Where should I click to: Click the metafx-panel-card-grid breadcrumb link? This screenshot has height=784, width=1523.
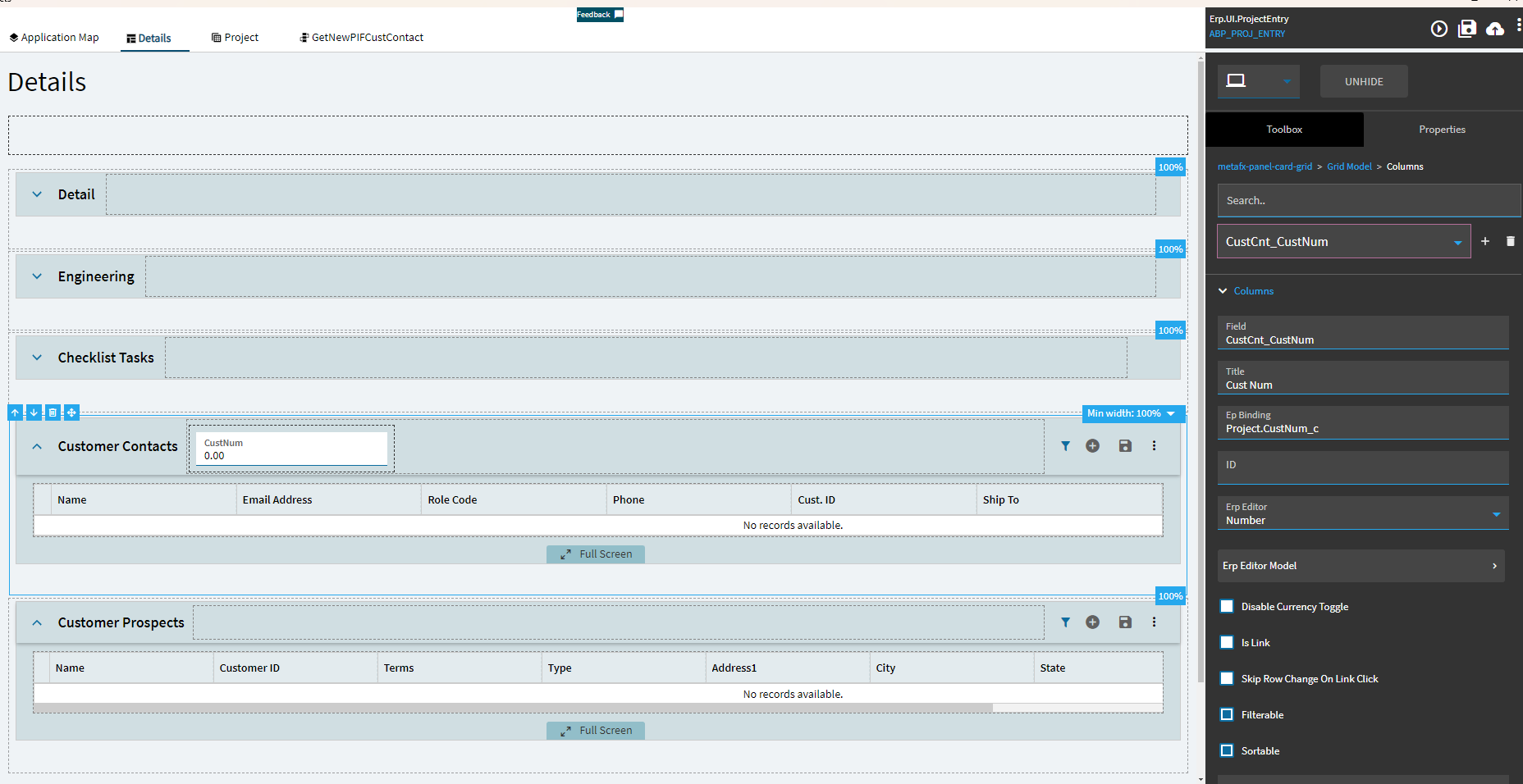click(x=1265, y=166)
